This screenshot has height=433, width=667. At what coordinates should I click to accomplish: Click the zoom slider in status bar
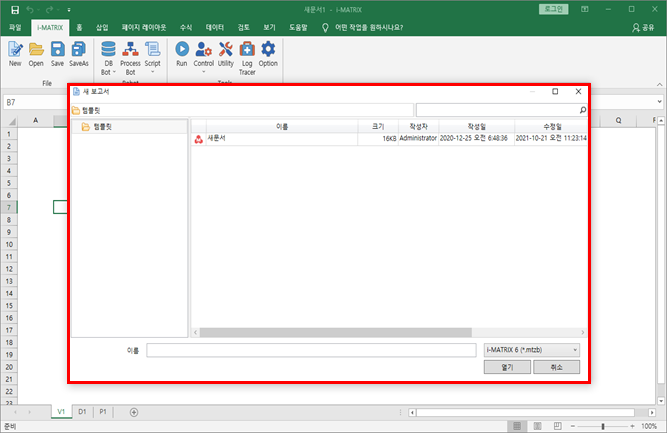coord(602,426)
